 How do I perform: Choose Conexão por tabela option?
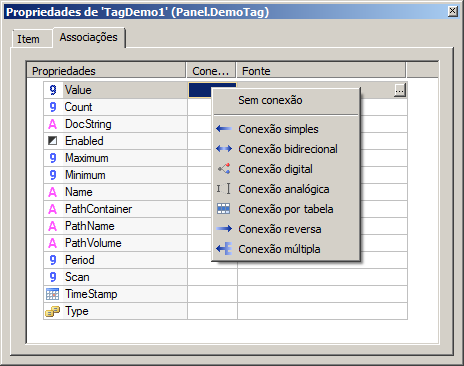click(286, 209)
